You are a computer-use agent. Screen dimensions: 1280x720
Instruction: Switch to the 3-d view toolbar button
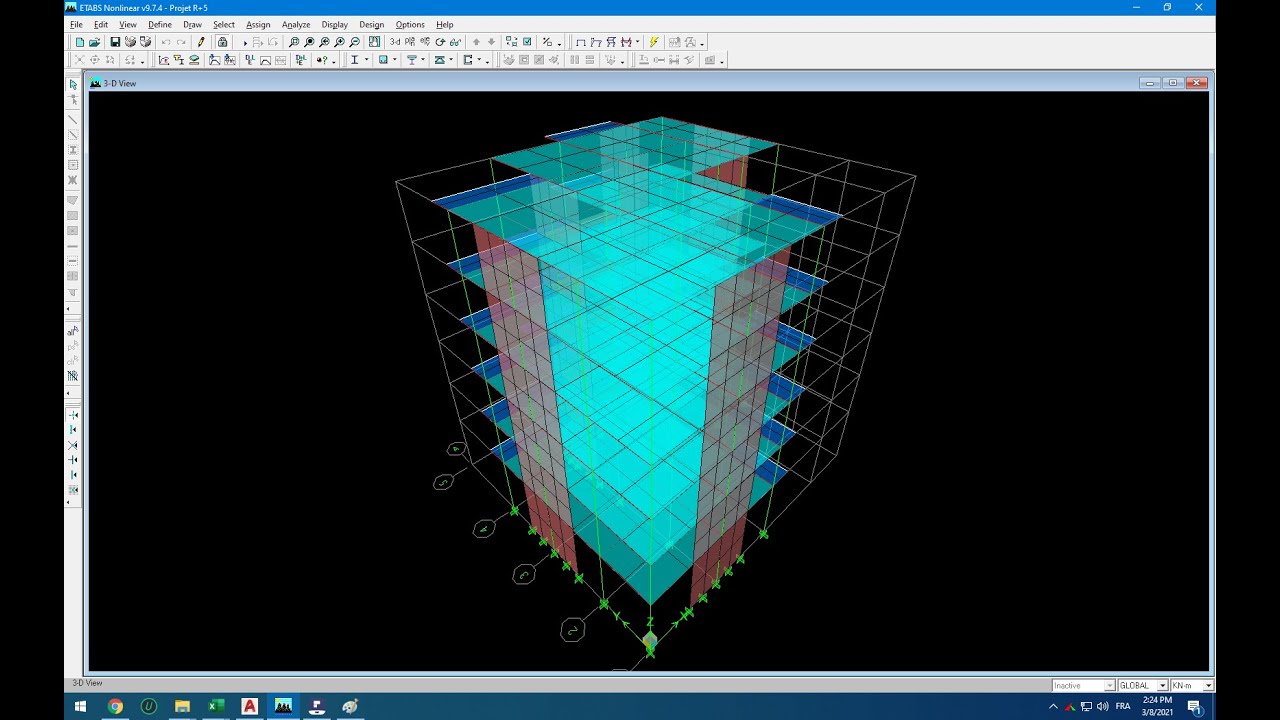(395, 42)
